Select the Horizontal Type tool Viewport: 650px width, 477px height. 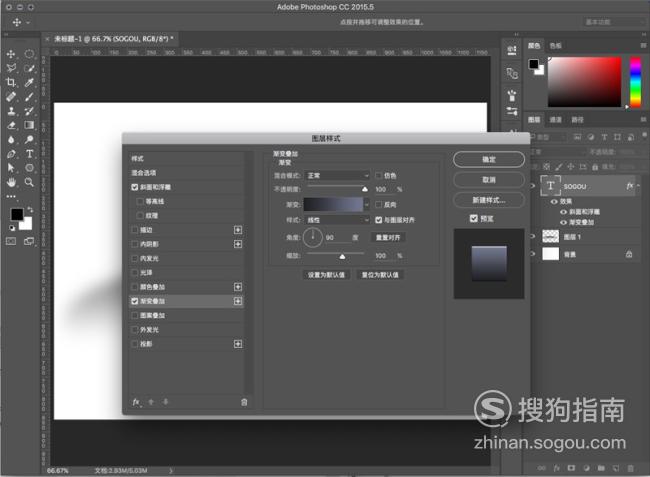point(29,154)
